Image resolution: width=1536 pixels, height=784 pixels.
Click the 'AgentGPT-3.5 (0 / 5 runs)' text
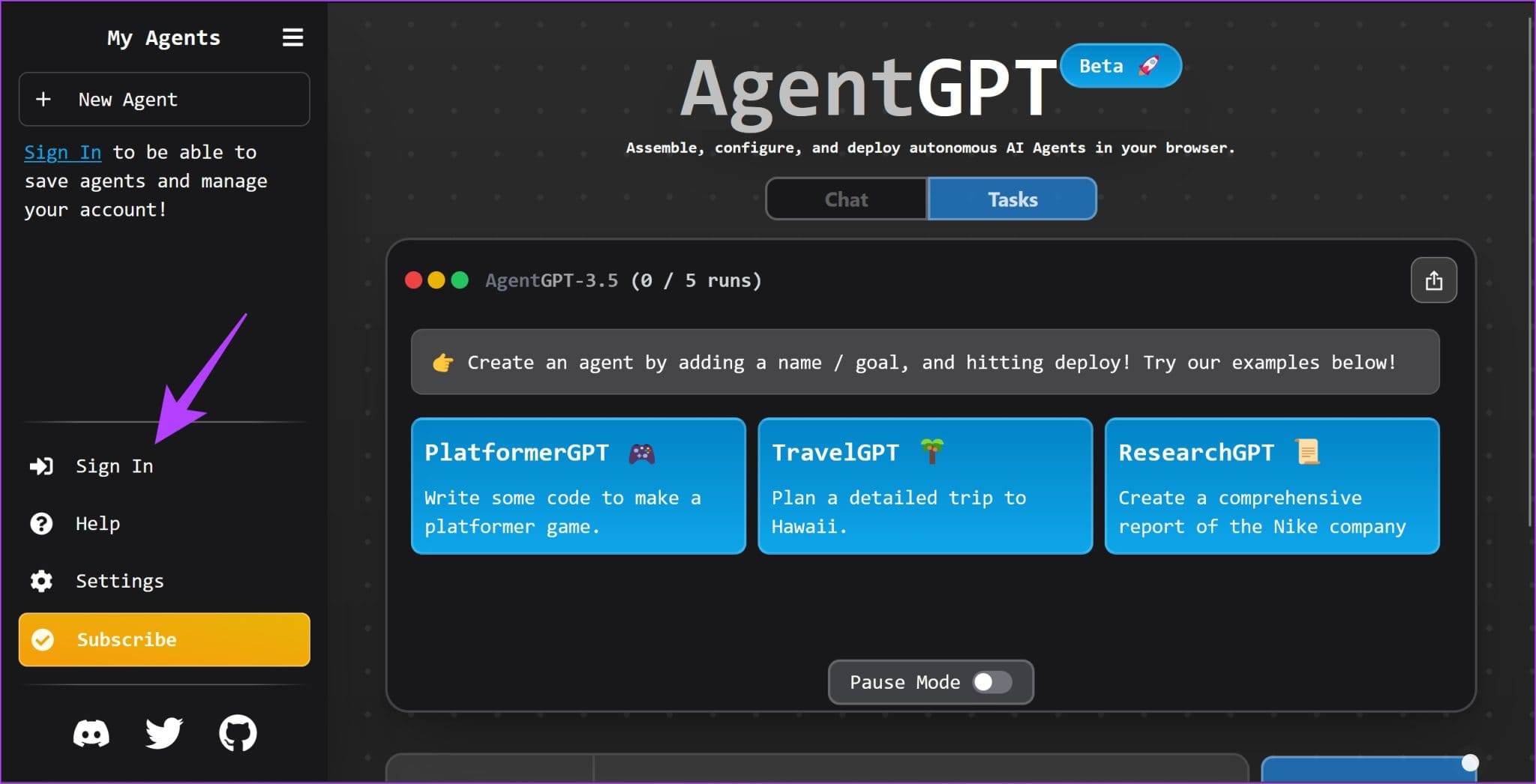tap(623, 280)
